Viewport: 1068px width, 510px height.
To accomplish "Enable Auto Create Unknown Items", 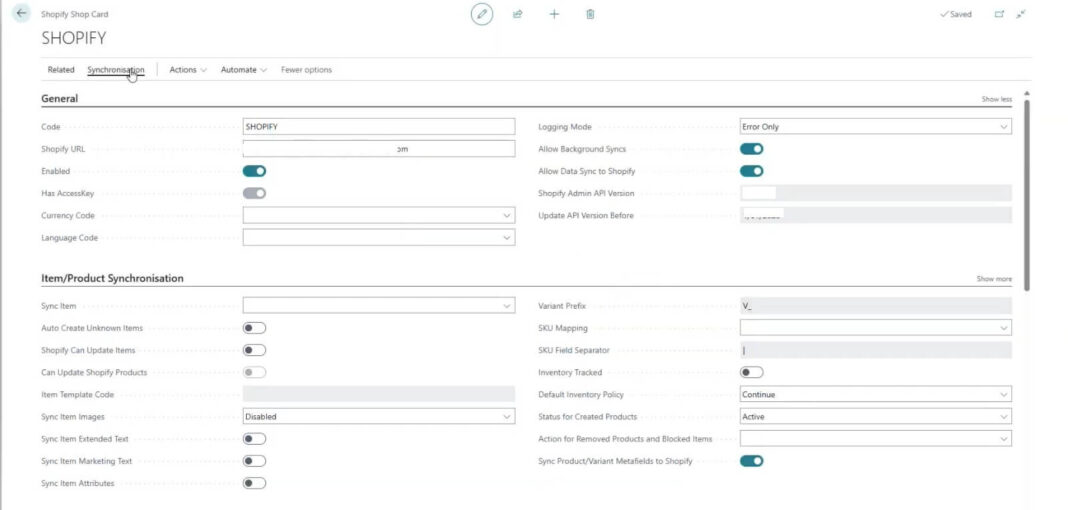I will tap(254, 328).
